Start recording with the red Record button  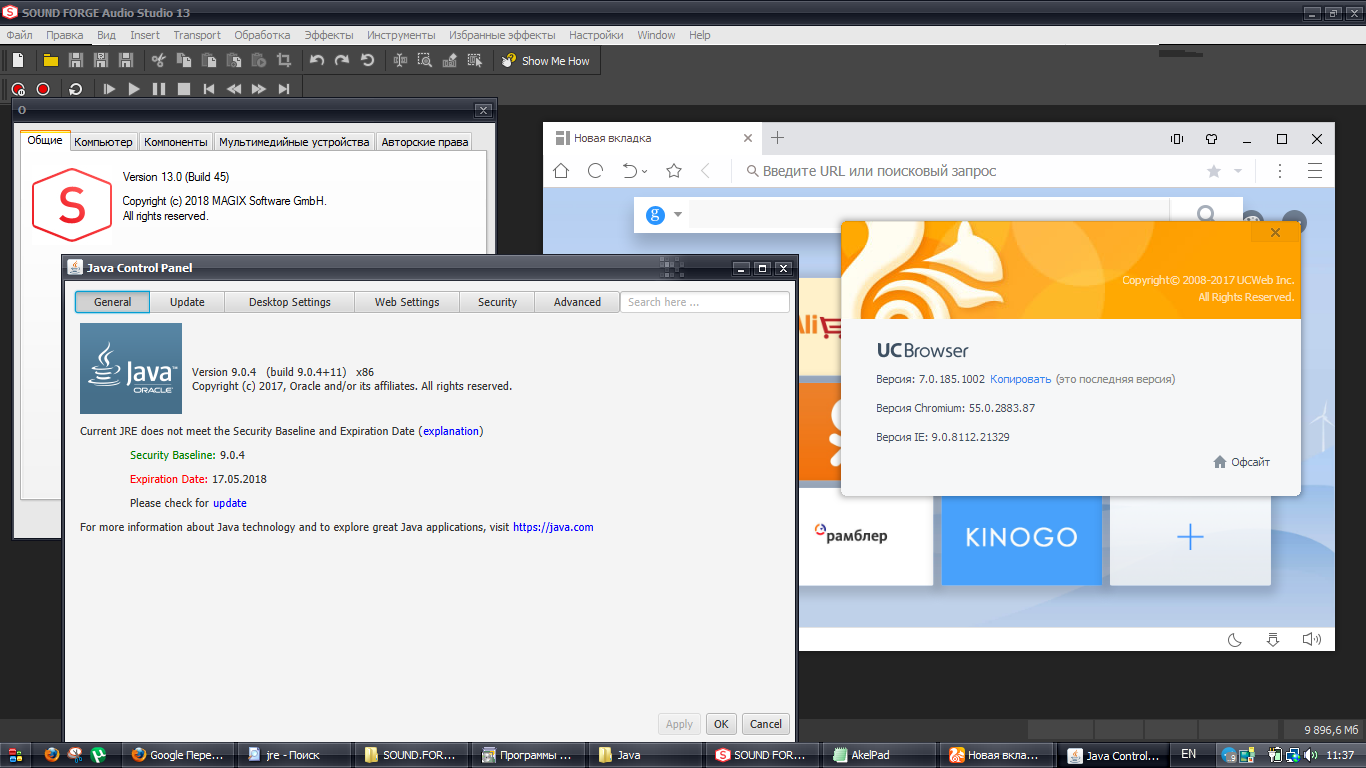(43, 89)
